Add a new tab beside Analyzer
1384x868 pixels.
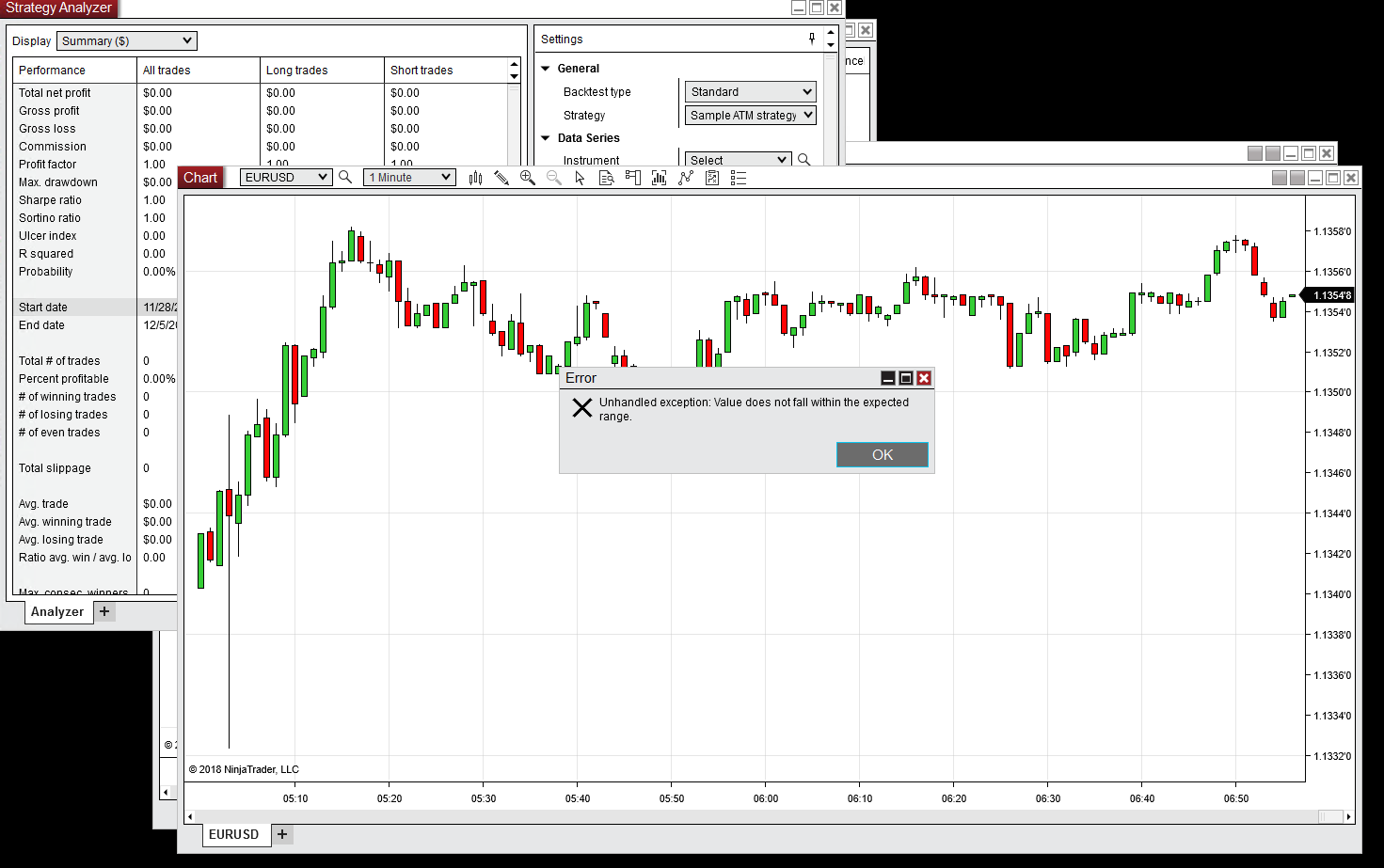[x=104, y=611]
